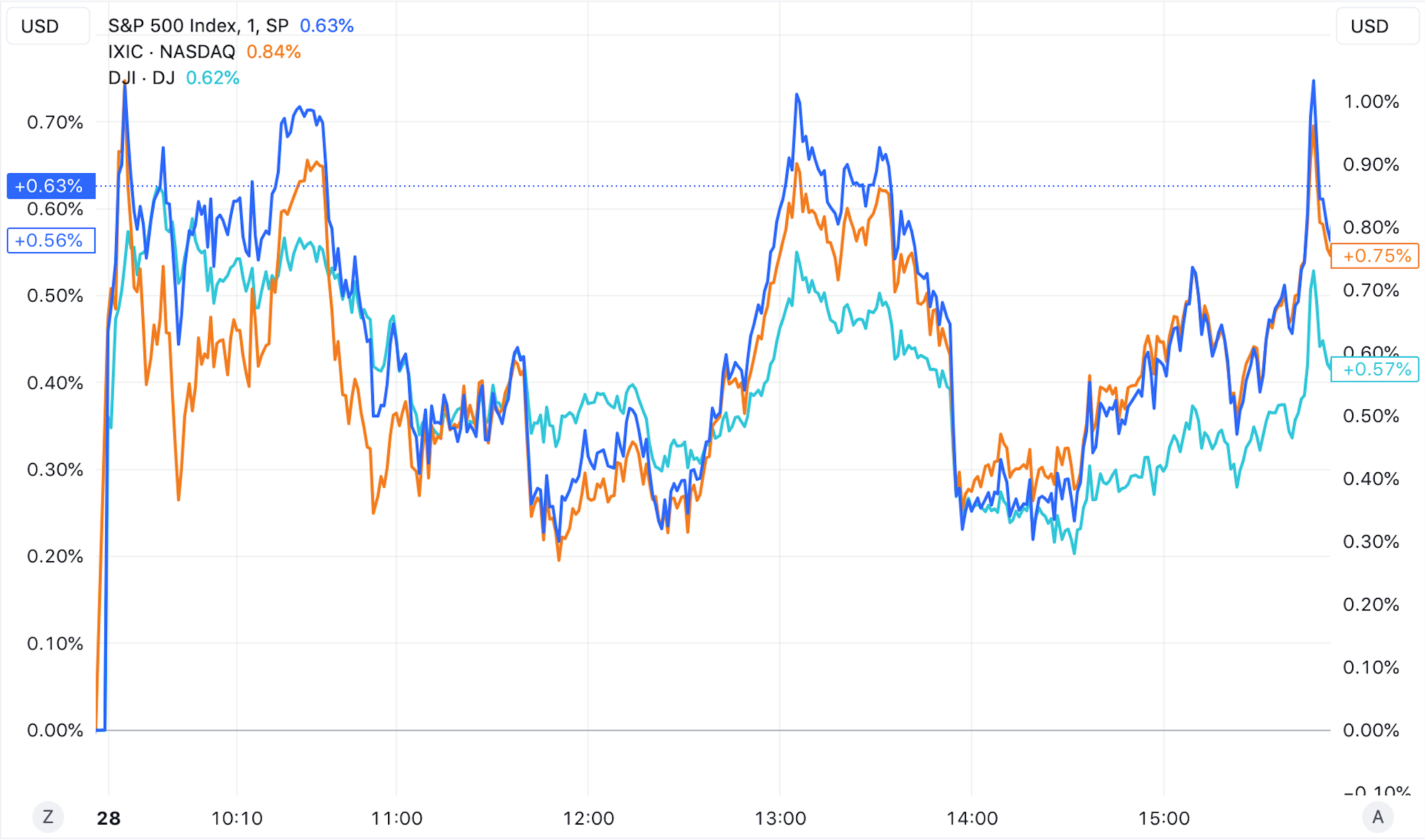Select the S&P 500 Index legend title
This screenshot has height=840, width=1425.
pyautogui.click(x=199, y=25)
